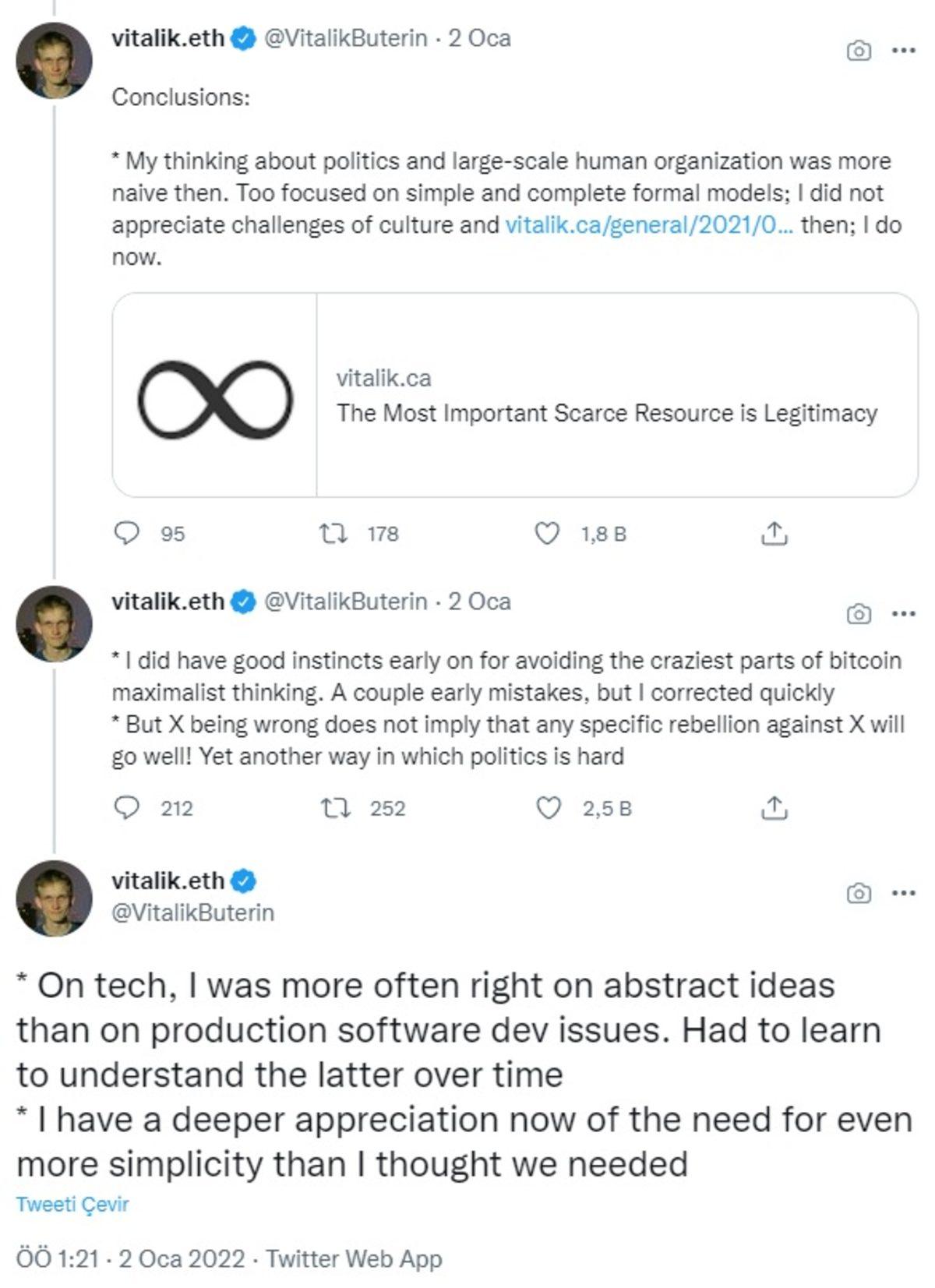
Task: Open more options on the main tweet
Action: point(902,893)
